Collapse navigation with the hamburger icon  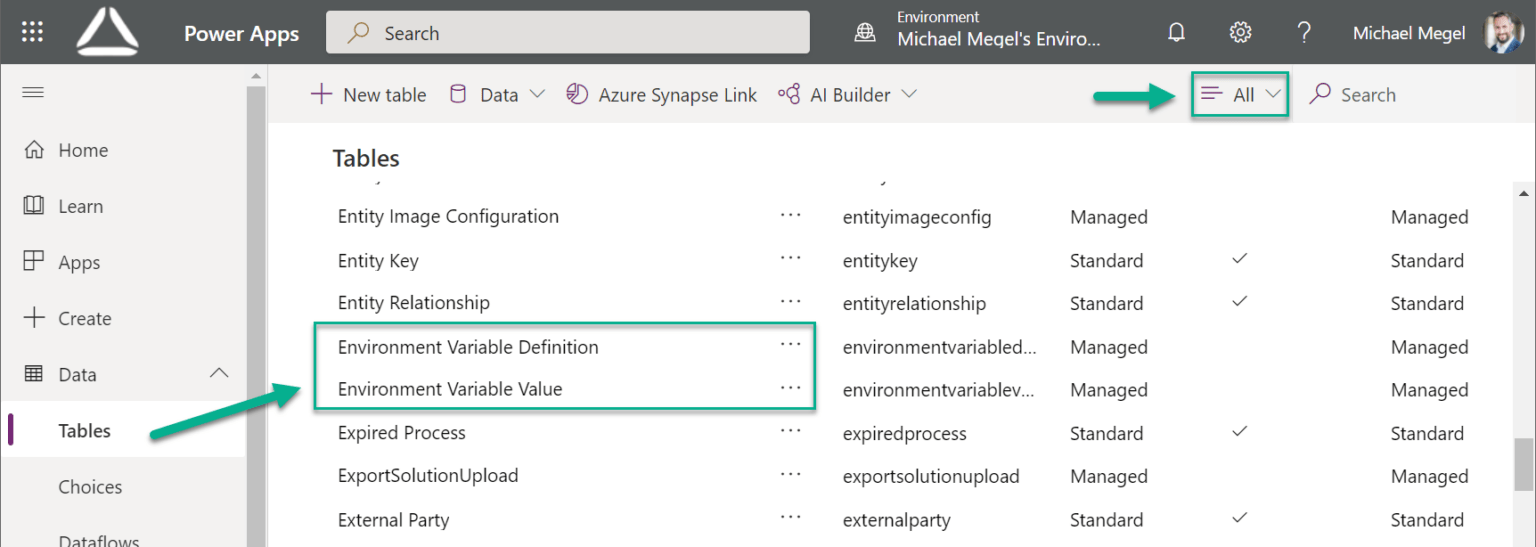pos(33,92)
